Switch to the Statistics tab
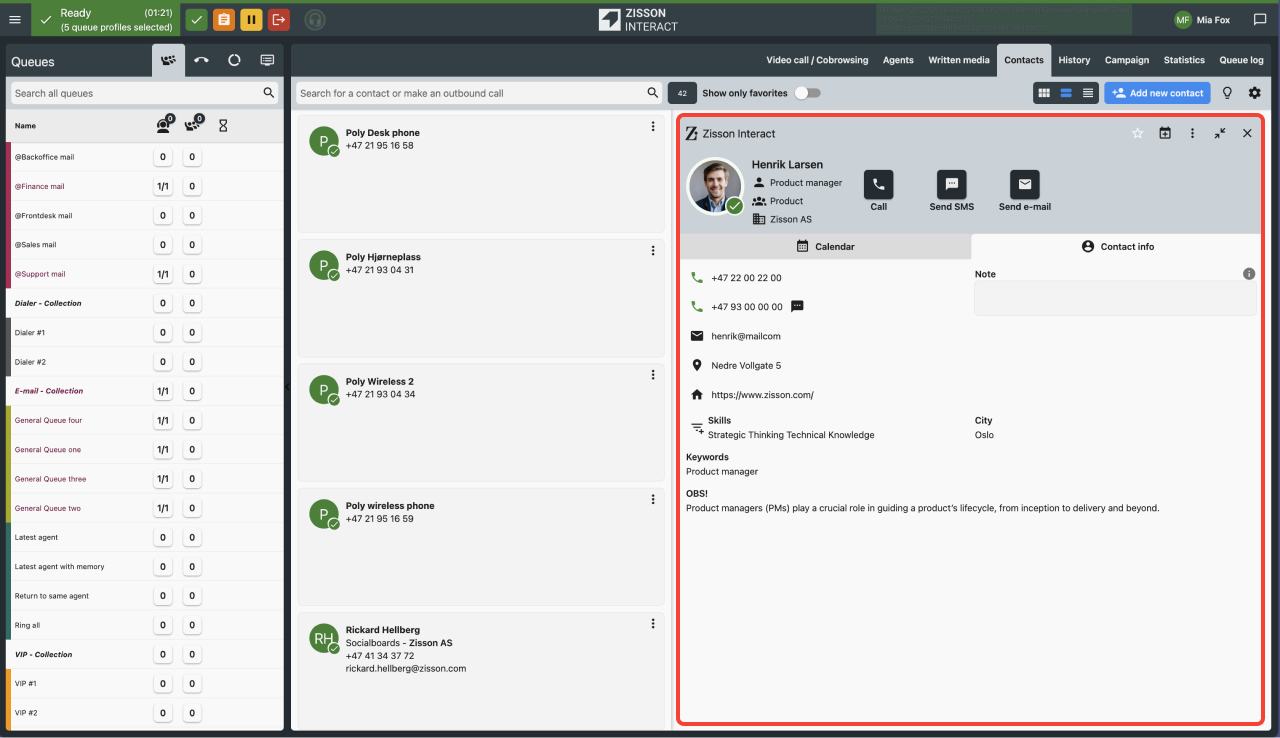1280x738 pixels. [1184, 60]
